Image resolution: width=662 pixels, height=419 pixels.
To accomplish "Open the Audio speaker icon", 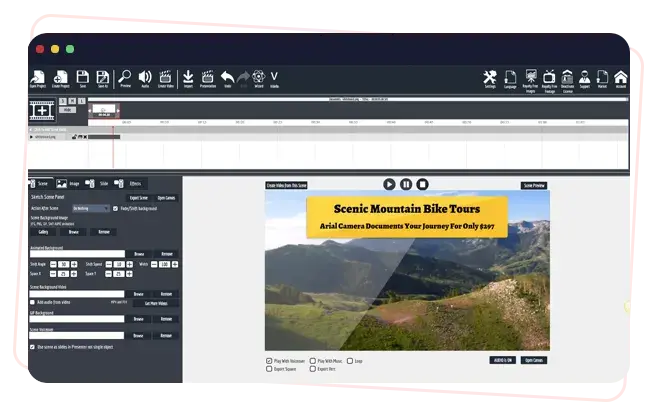I will [x=145, y=78].
